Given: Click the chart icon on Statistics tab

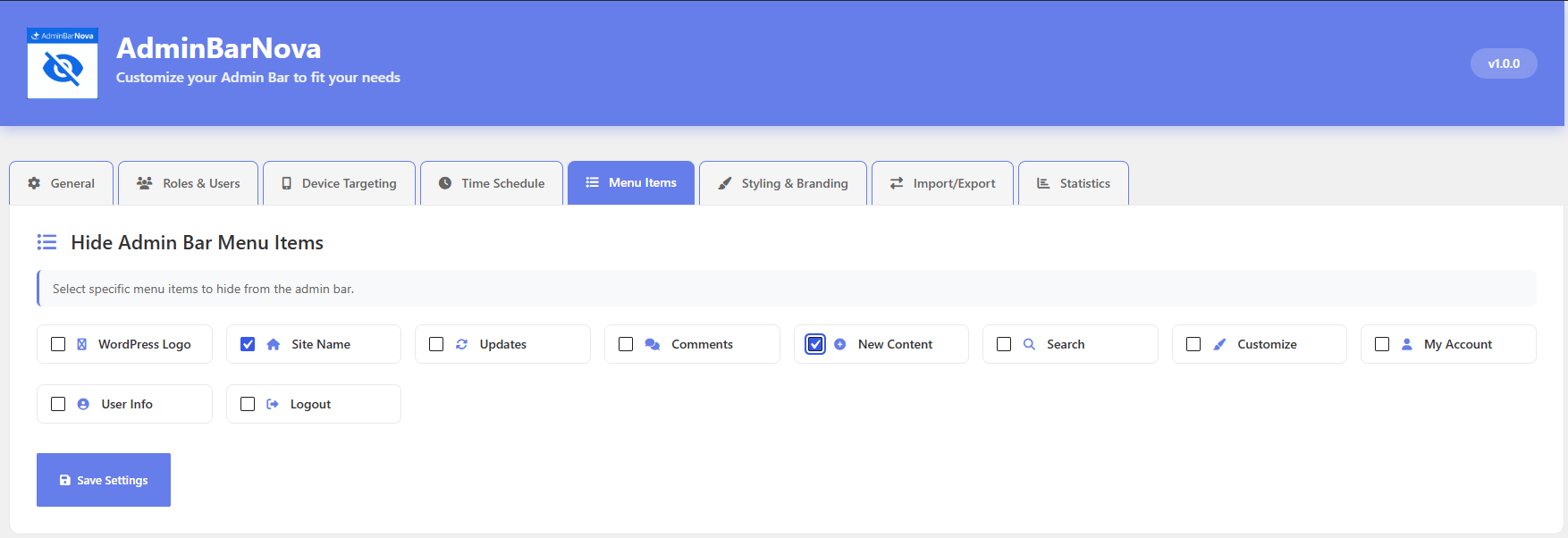Looking at the screenshot, I should point(1043,183).
